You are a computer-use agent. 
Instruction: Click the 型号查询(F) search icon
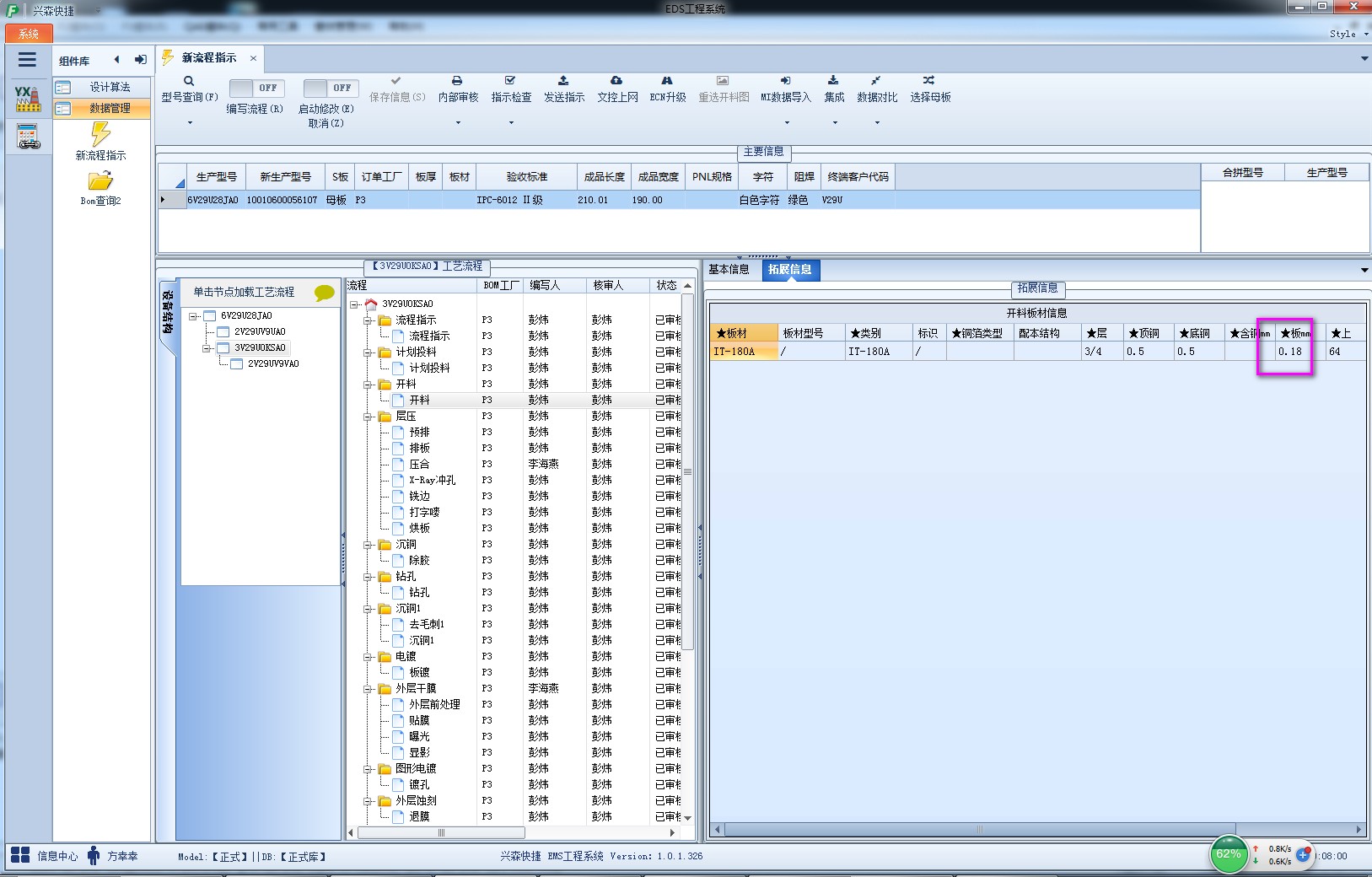189,81
